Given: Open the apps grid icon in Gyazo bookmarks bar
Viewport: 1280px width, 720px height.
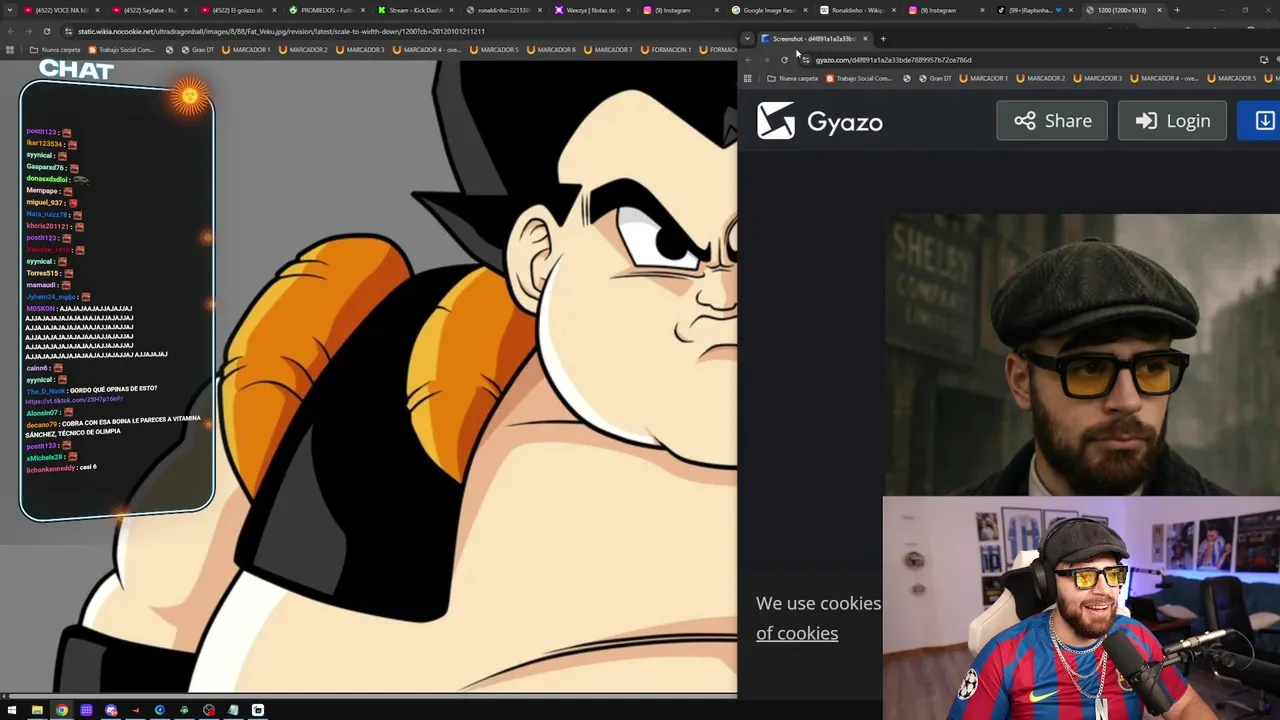Looking at the screenshot, I should tap(747, 79).
